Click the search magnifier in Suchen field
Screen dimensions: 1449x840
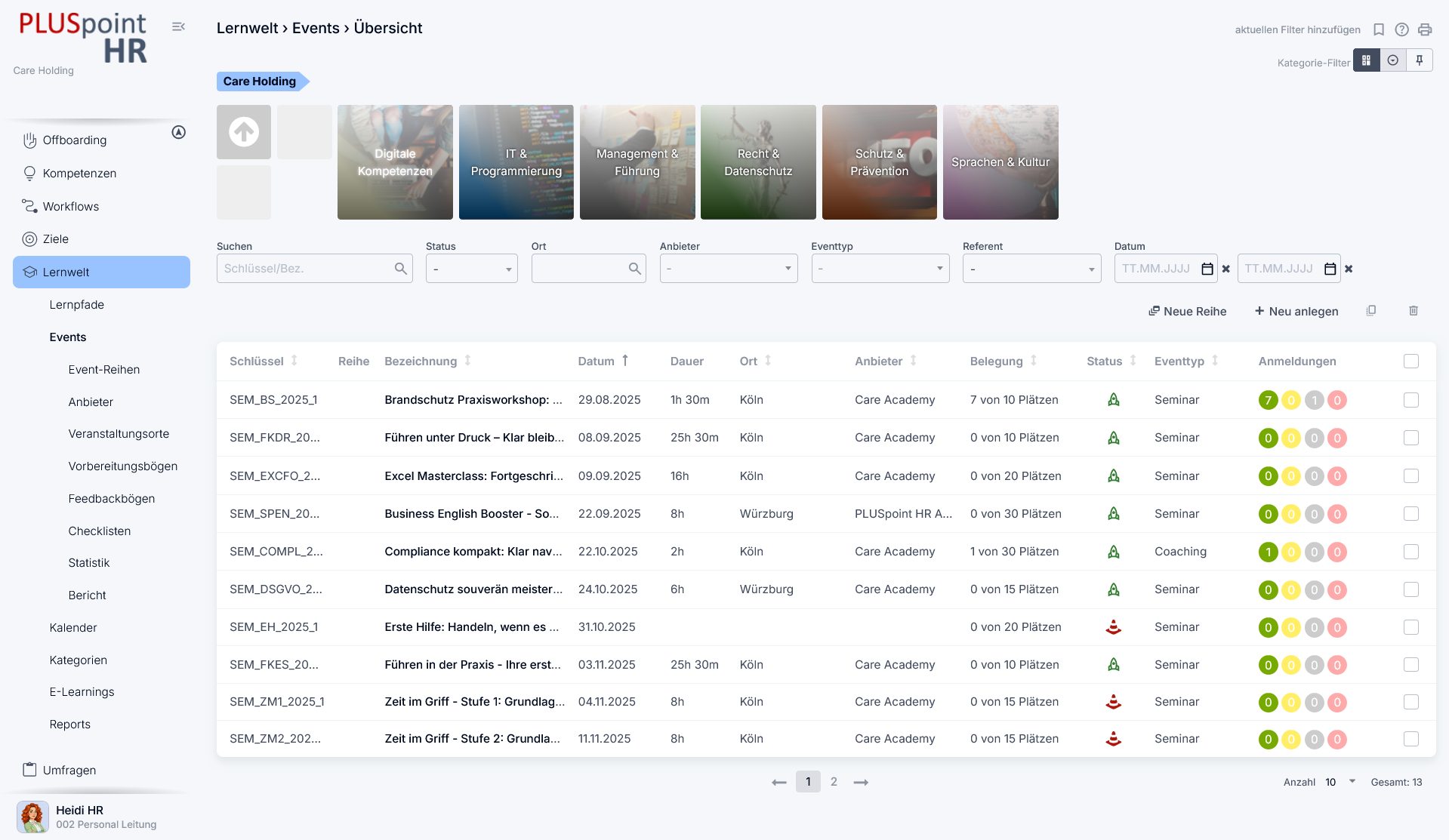[x=400, y=269]
